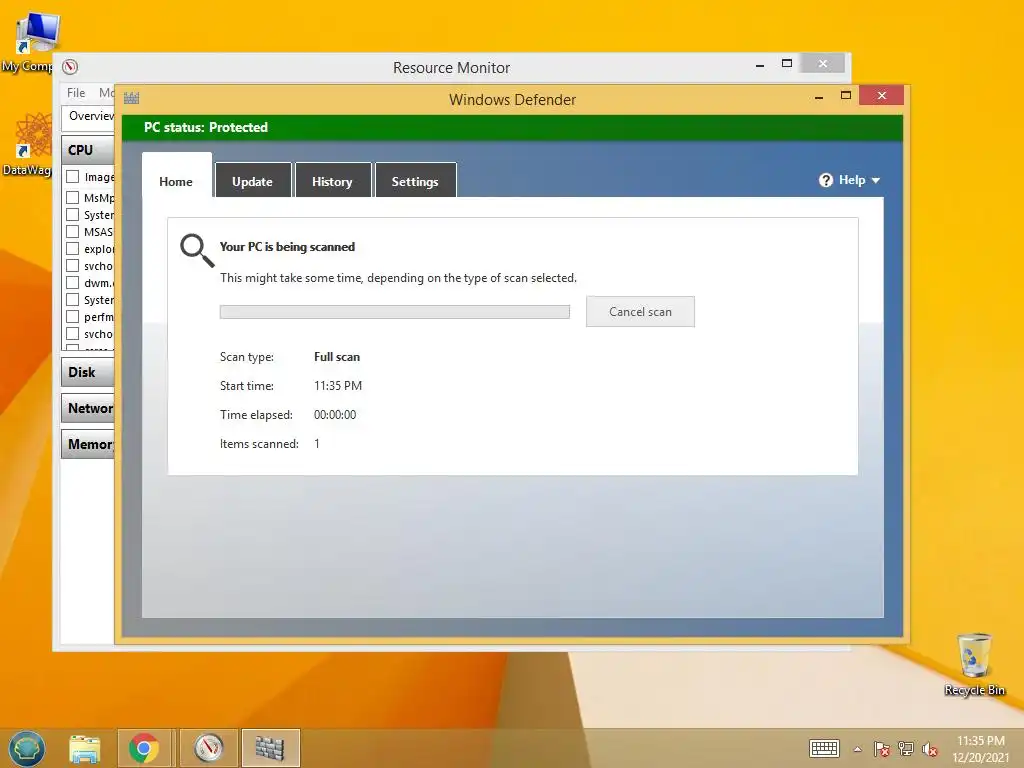The width and height of the screenshot is (1024, 768).
Task: Open Google Chrome from the taskbar
Action: tap(144, 748)
